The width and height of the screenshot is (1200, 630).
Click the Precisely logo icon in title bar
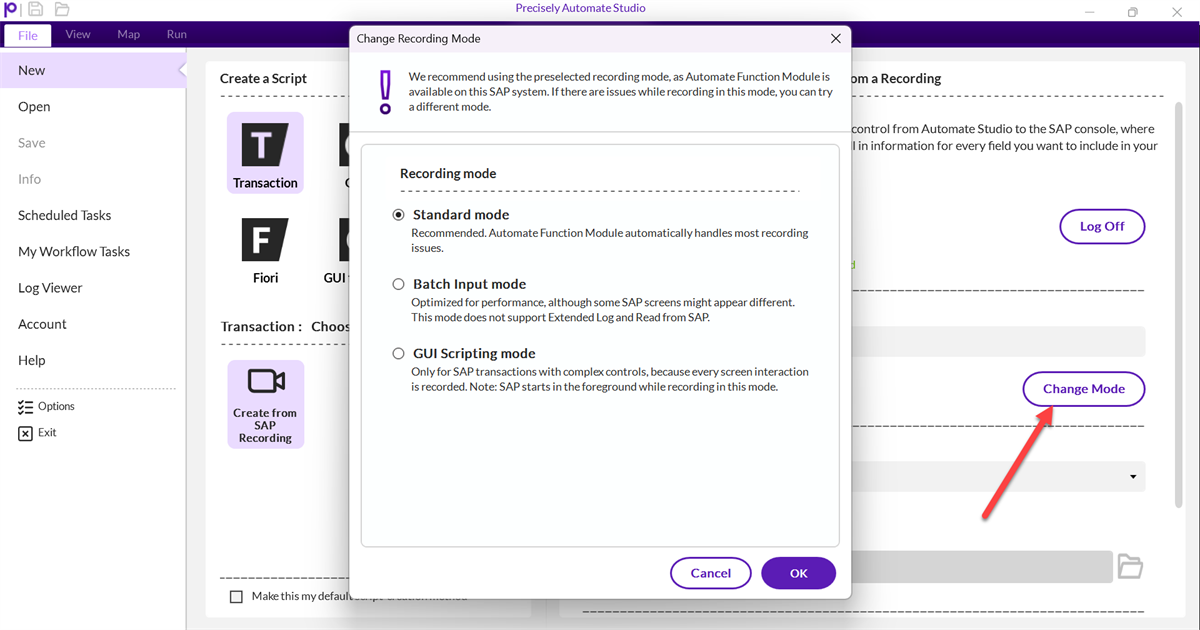click(x=11, y=9)
